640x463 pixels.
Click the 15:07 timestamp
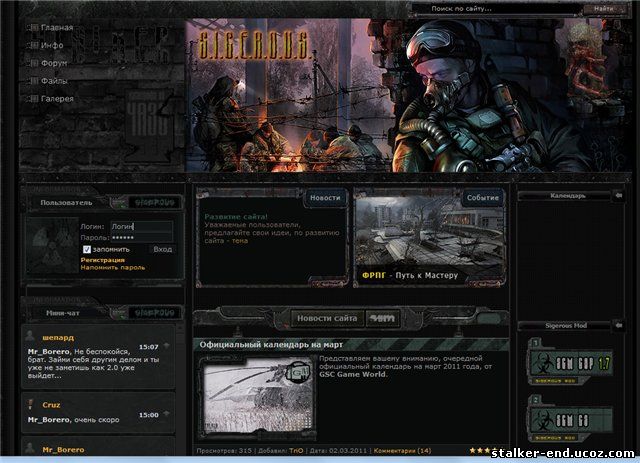pos(149,347)
